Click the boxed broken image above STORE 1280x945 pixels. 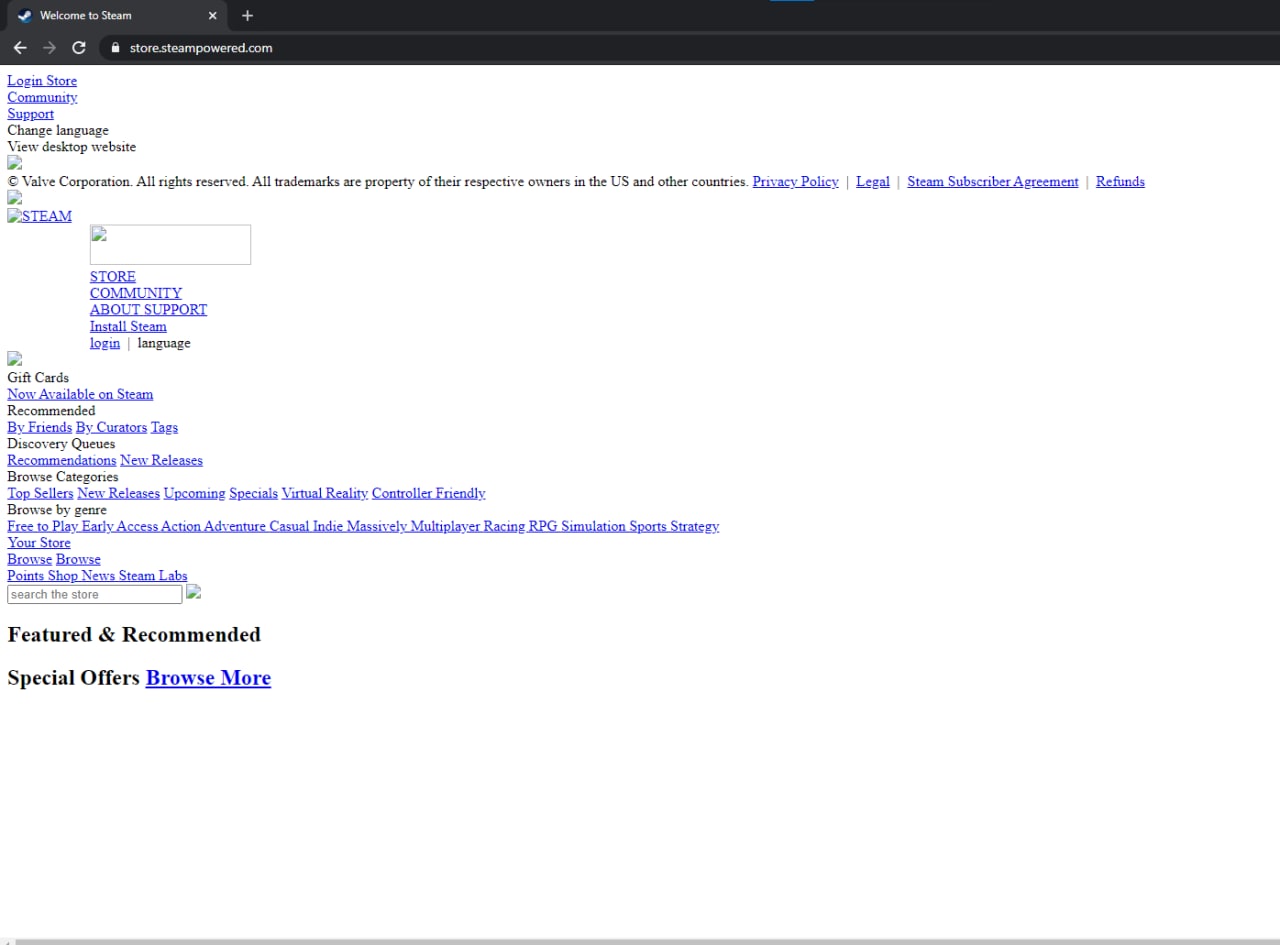170,245
